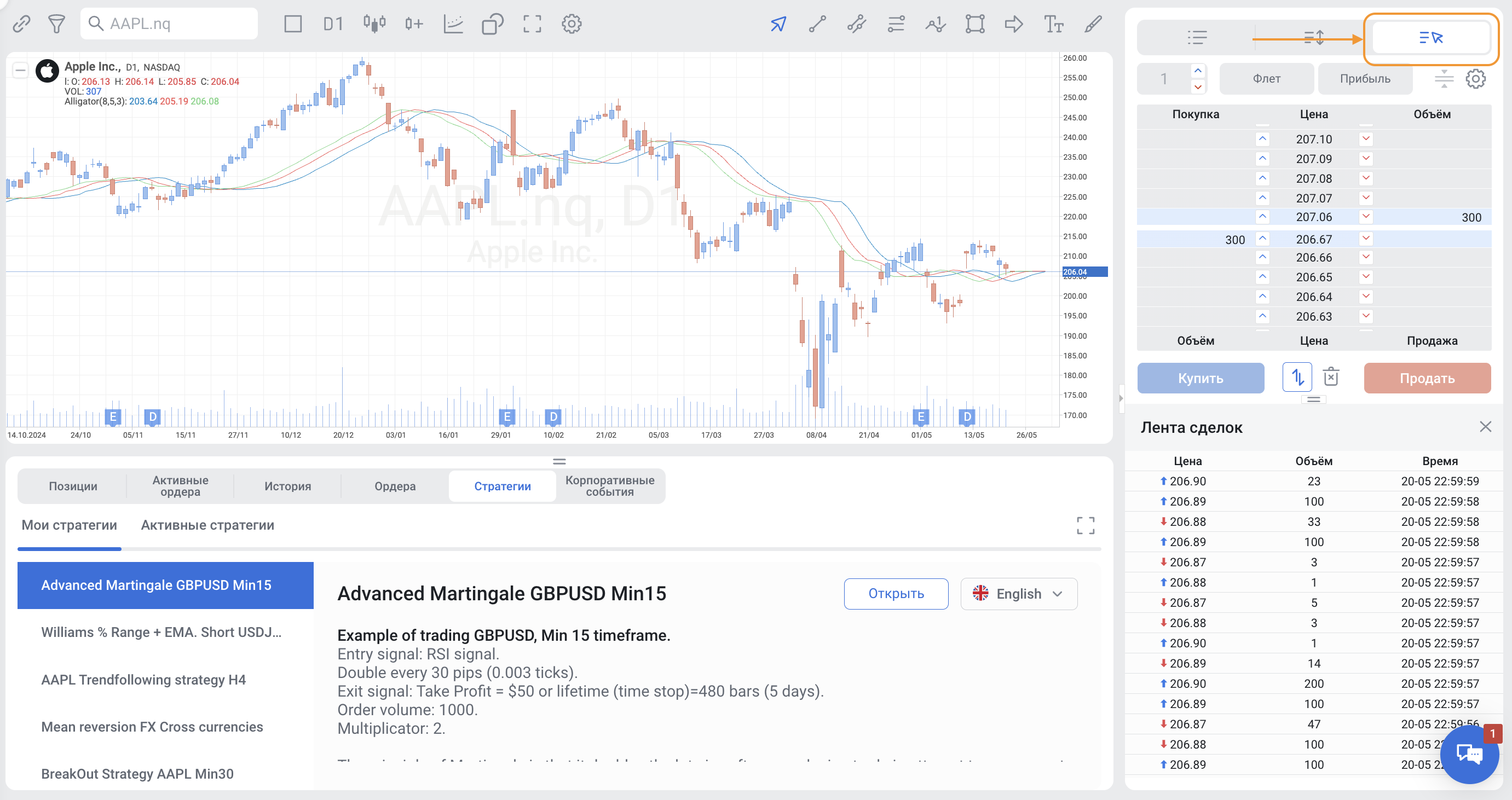Collapse the Apple Inc. chart legend
The image size is (1512, 800).
pyautogui.click(x=20, y=71)
